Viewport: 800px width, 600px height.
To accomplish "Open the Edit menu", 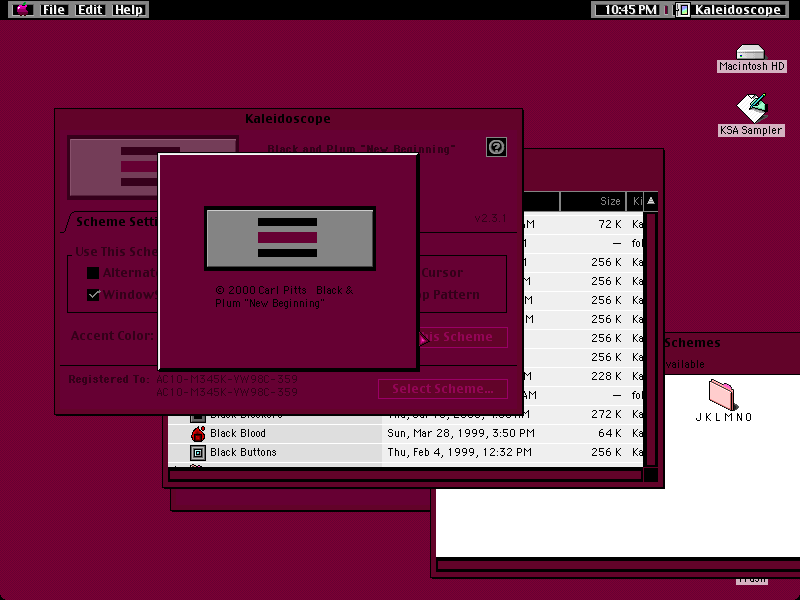I will coord(90,9).
